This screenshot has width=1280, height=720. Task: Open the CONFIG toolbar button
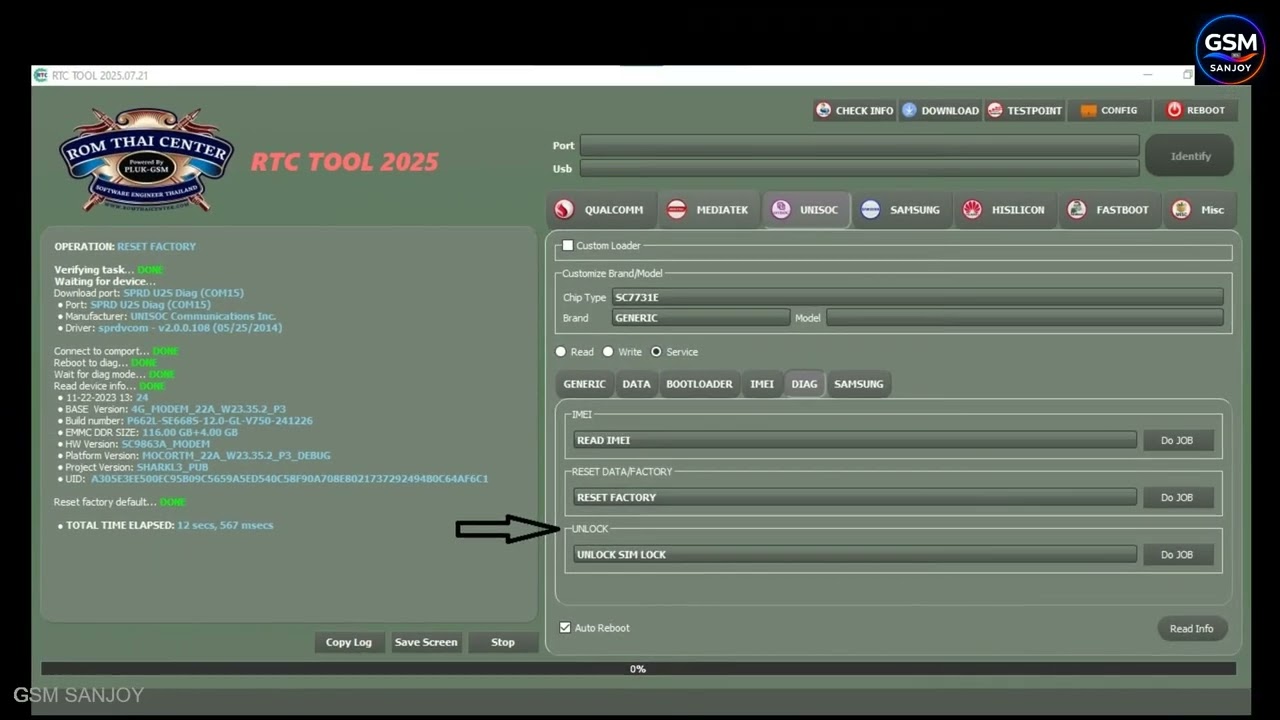pos(1109,110)
